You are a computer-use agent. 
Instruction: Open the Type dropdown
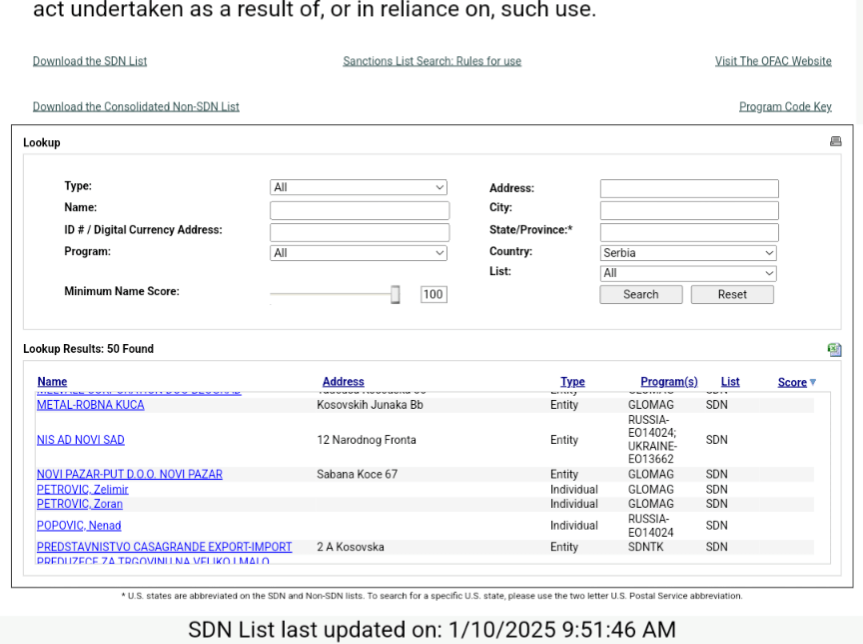coord(358,187)
